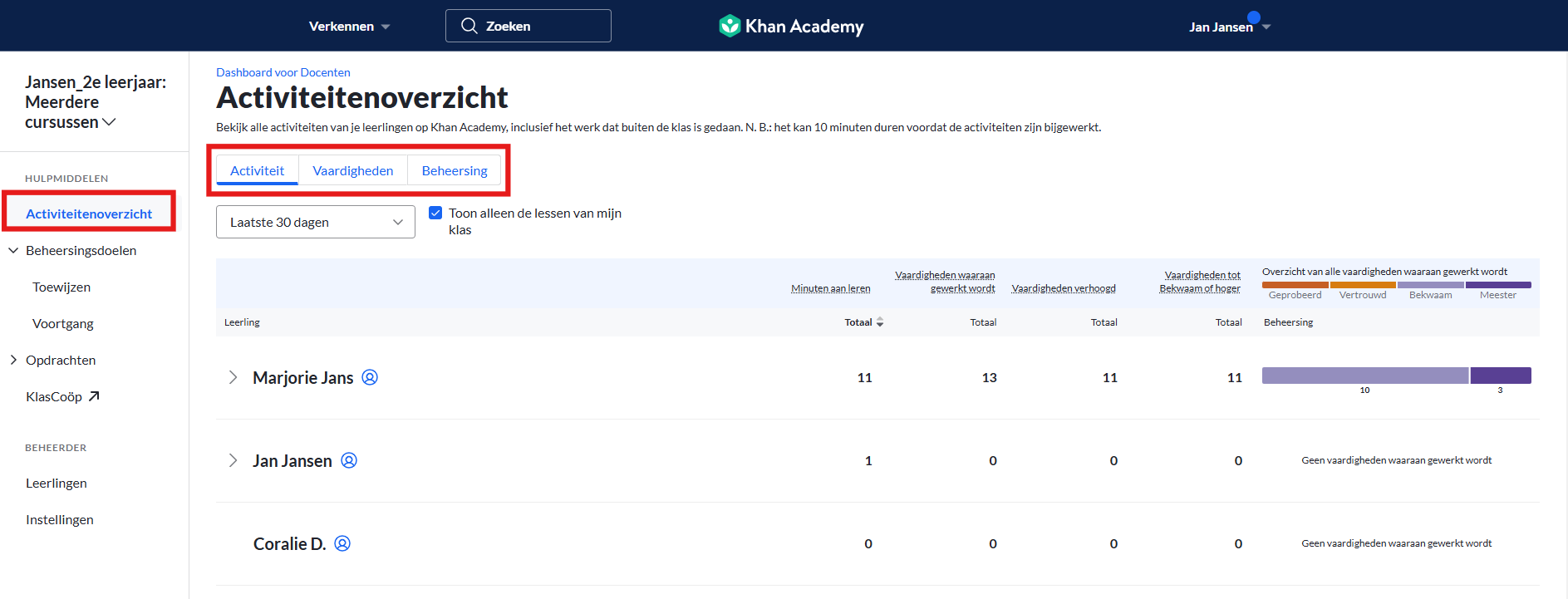Expand the Opdrachten section
1568x599 pixels.
coord(13,360)
